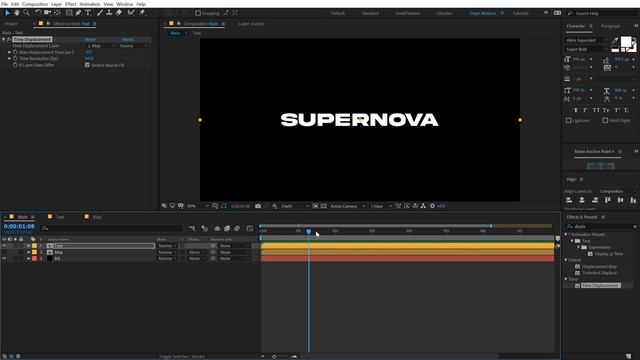Open Time Displacement Layer dropdown
This screenshot has width=640, height=360.
pos(101,46)
